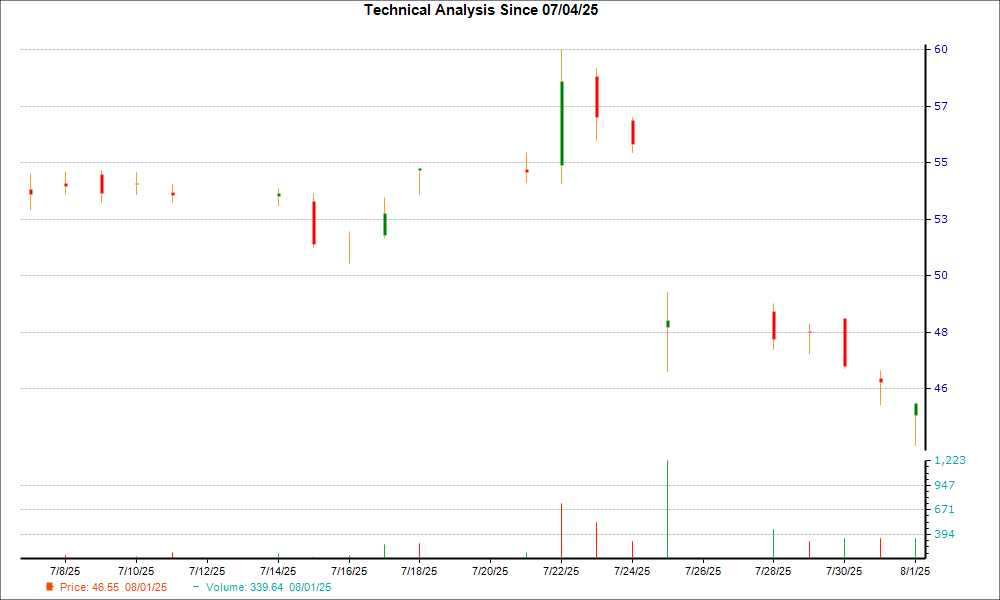The image size is (1000, 600).
Task: Click the tallest green volume bar
Action: 667,509
